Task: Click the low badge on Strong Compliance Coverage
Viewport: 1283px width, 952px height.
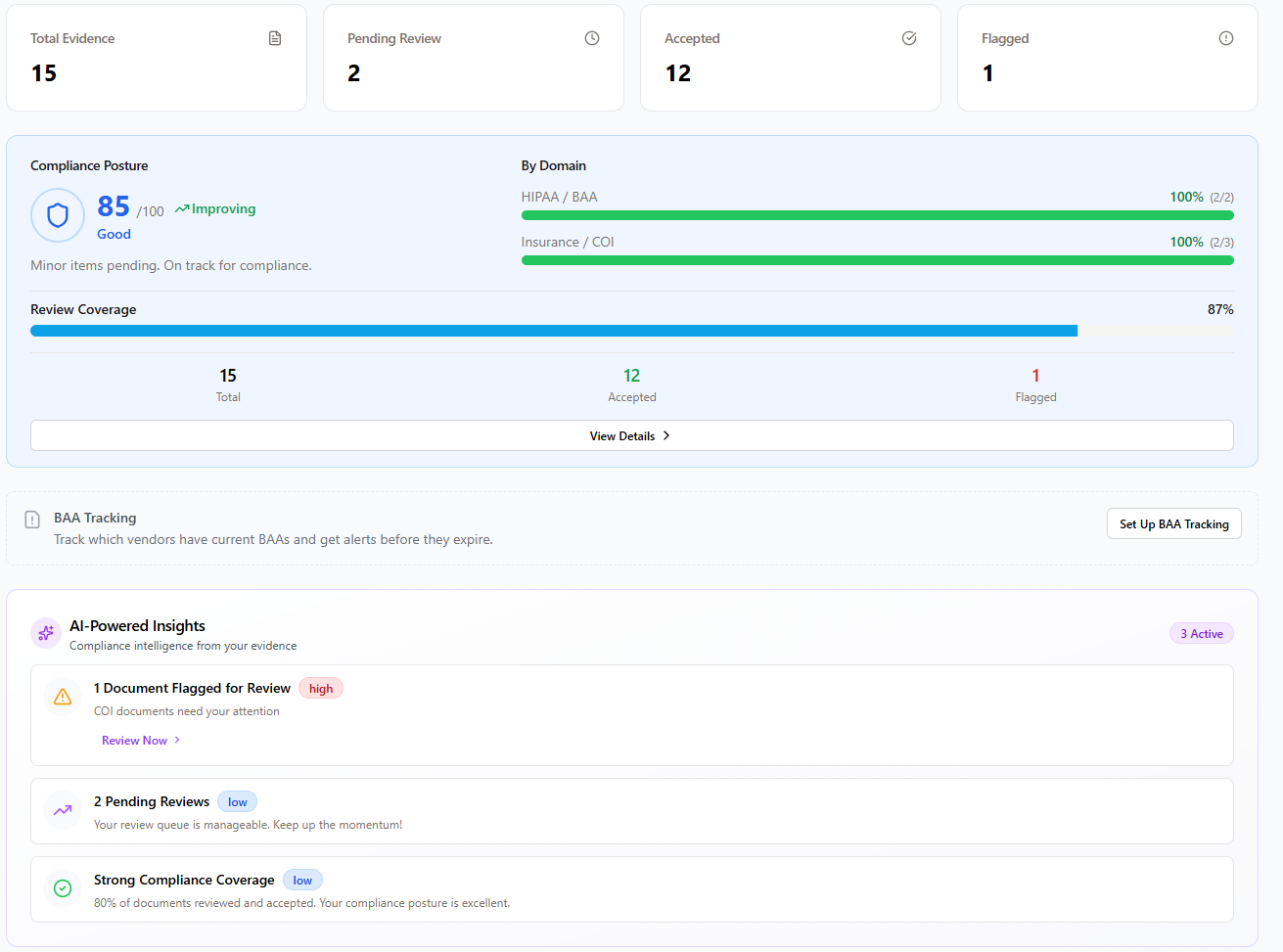Action: coord(302,881)
